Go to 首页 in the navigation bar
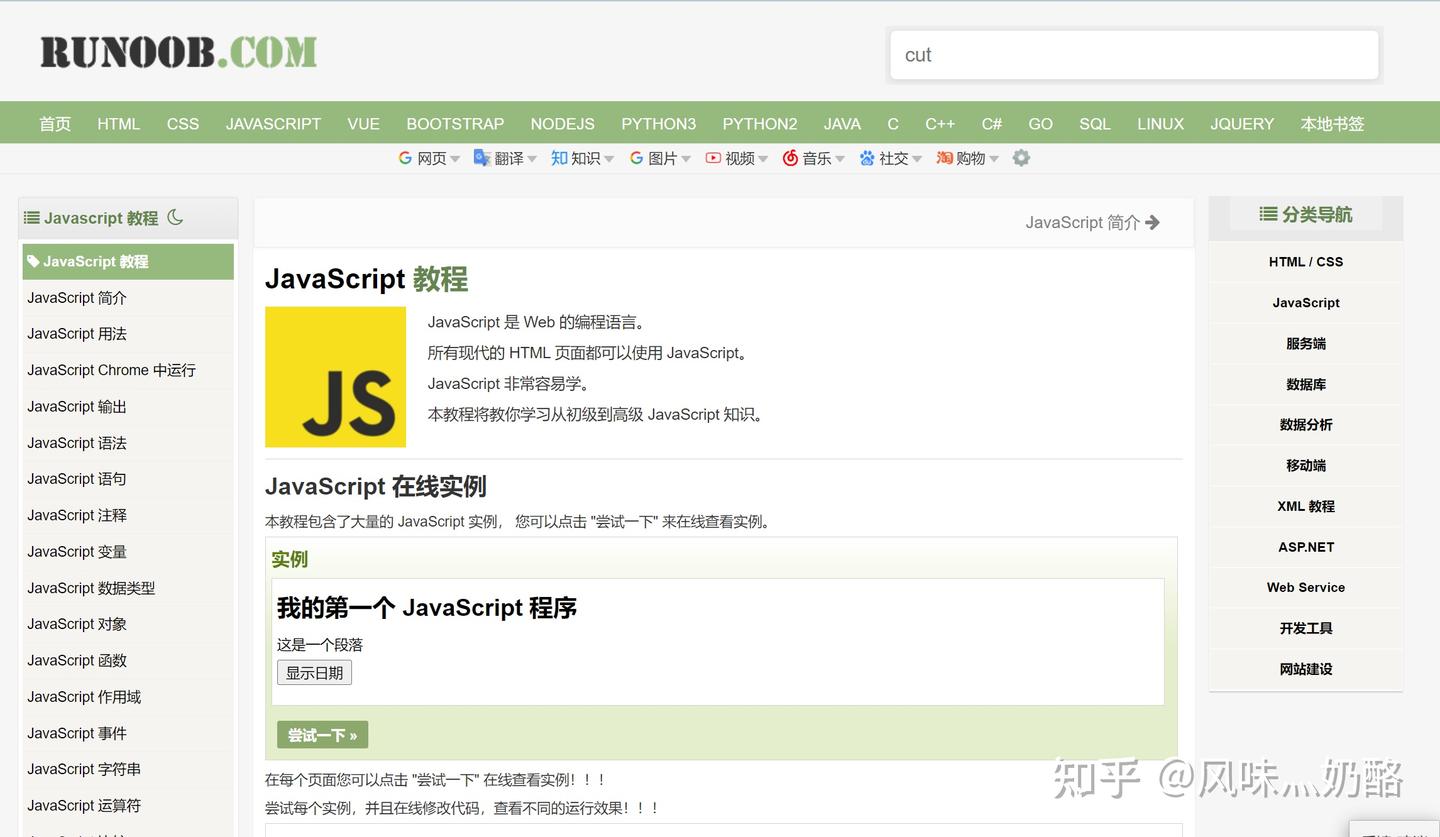The width and height of the screenshot is (1440, 837). click(55, 124)
